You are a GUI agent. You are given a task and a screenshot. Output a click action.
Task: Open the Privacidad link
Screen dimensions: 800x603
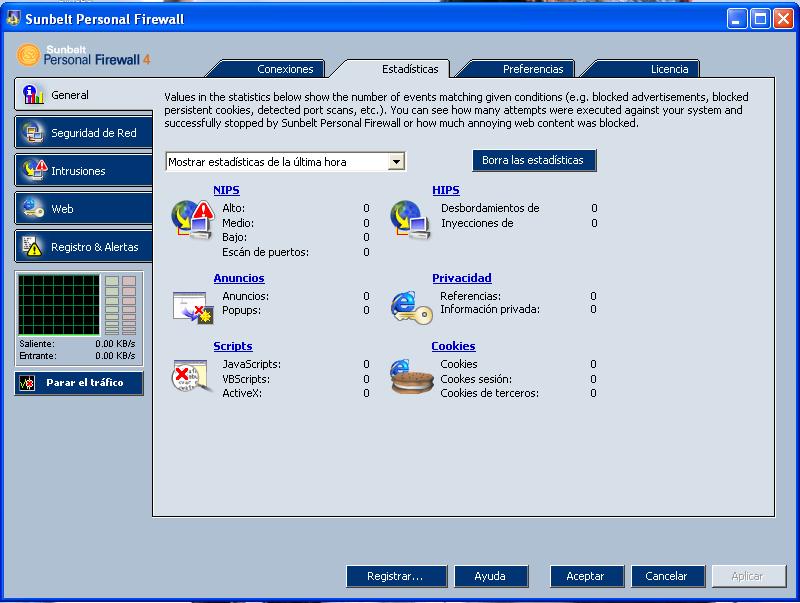(462, 278)
